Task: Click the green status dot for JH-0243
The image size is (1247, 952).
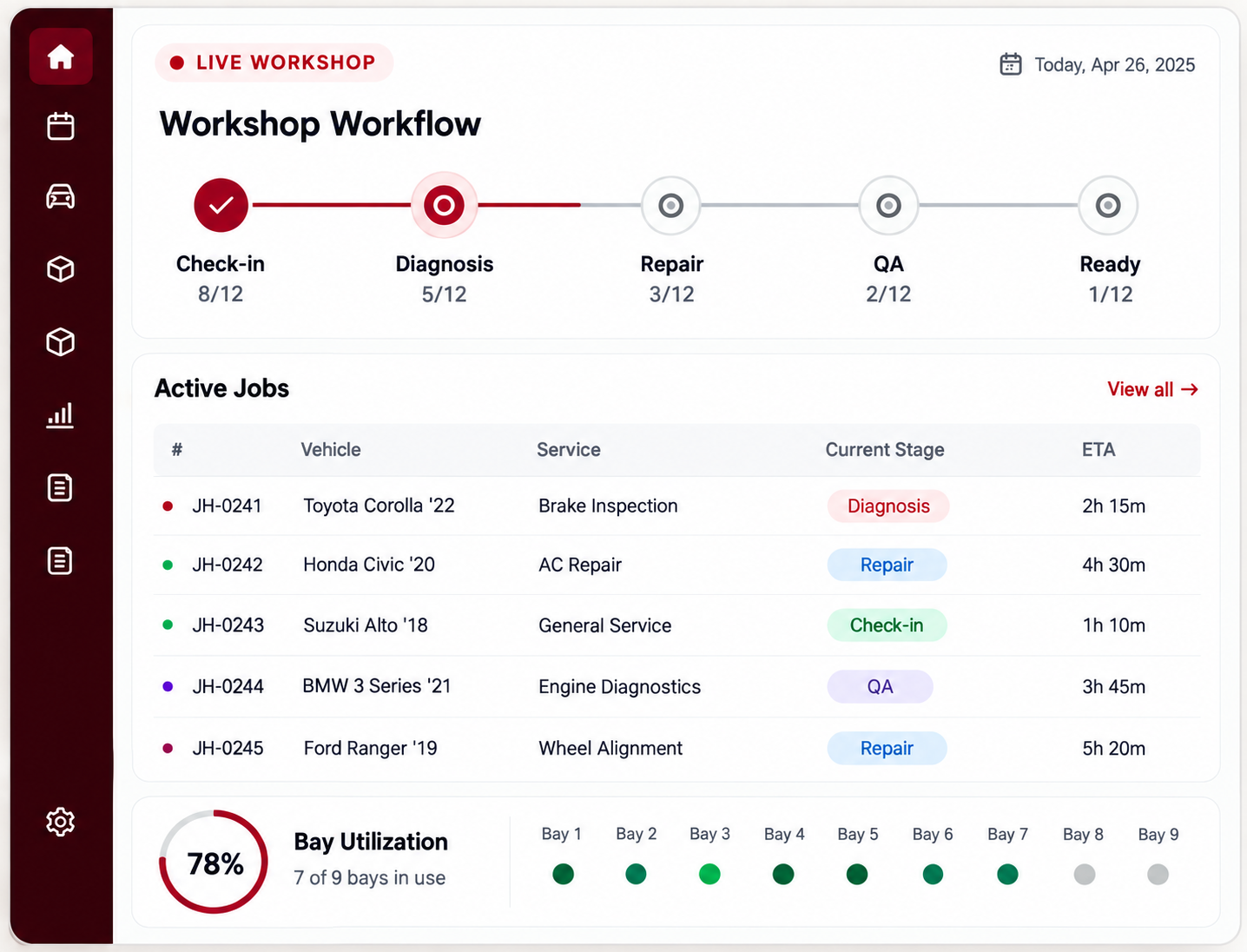Action: 168,625
